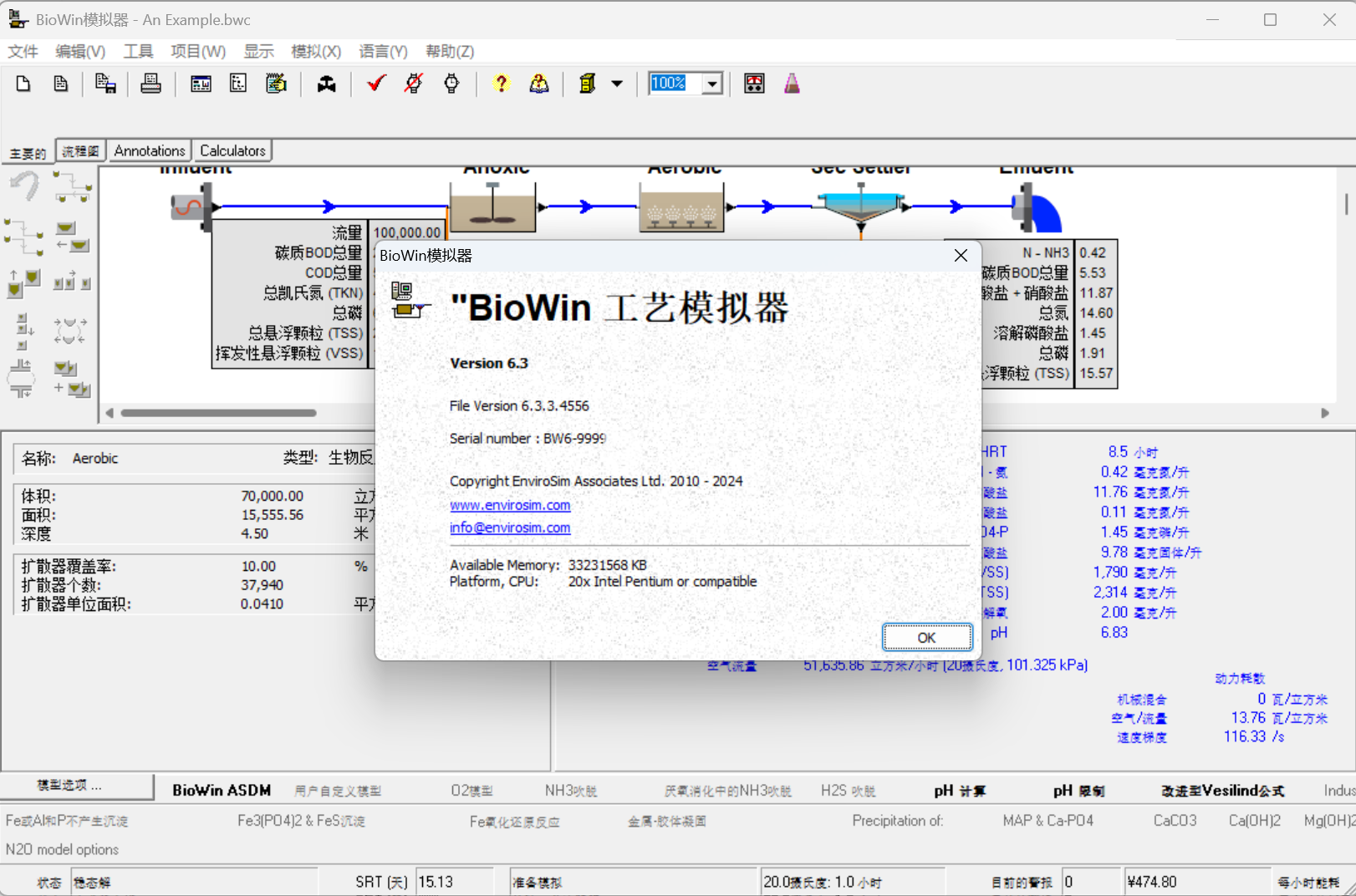Image resolution: width=1356 pixels, height=896 pixels.
Task: Select the tanks with up-arrow palette tool
Action: [x=23, y=283]
